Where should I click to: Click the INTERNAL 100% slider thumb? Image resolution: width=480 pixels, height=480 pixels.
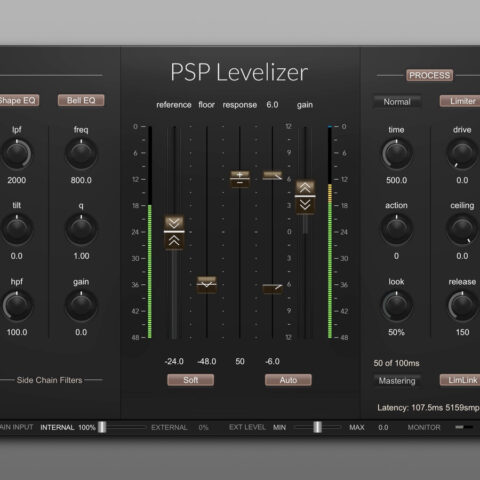pos(102,427)
